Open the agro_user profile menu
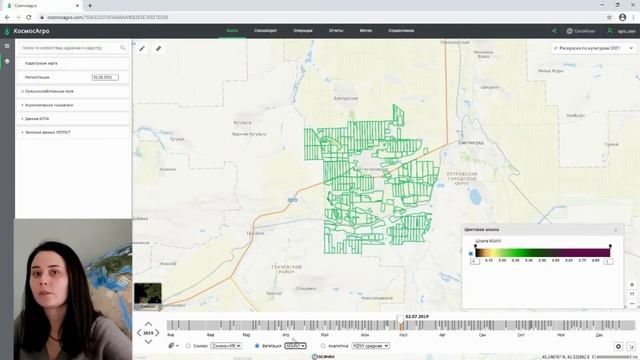Screen dimensions: 640x360 pyautogui.click(x=621, y=31)
